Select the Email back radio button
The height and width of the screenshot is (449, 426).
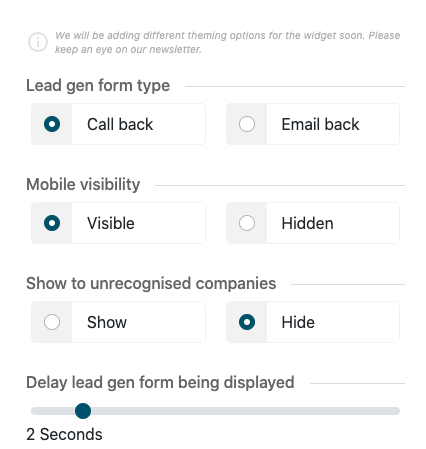247,124
